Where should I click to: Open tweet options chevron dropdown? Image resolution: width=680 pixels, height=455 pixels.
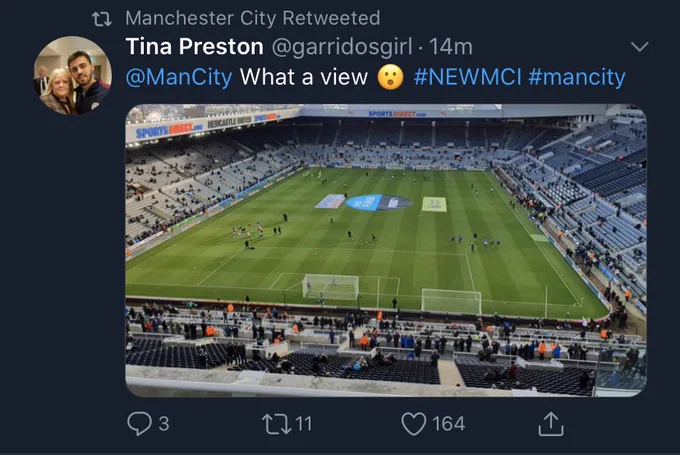click(x=639, y=46)
